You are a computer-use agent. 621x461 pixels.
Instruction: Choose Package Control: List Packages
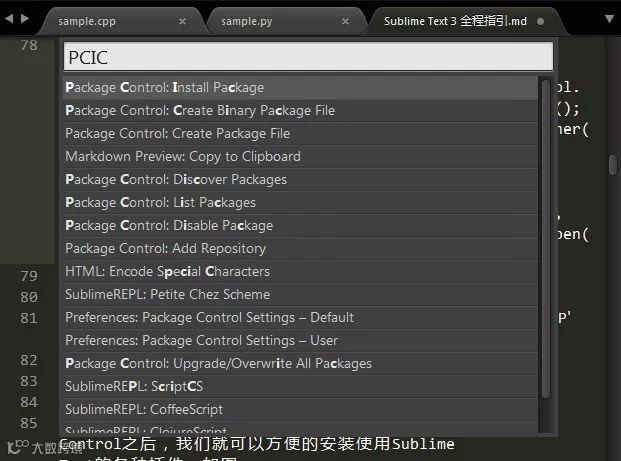(301, 202)
